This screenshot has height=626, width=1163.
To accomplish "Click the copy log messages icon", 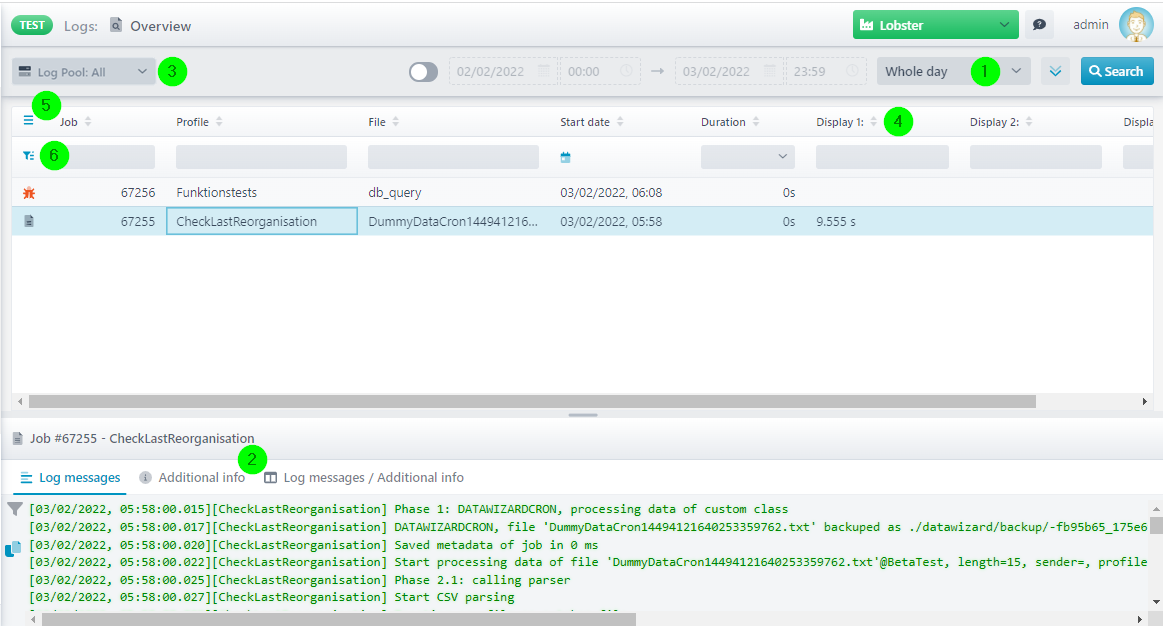I will point(13,549).
